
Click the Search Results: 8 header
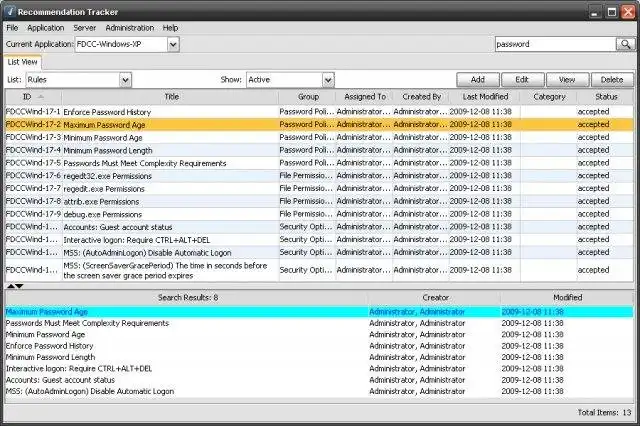point(188,297)
